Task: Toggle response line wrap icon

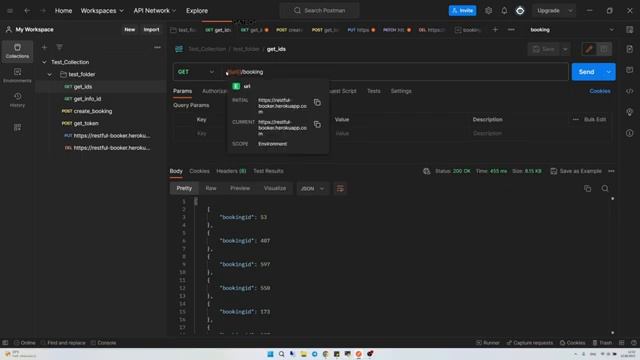Action: (x=340, y=188)
